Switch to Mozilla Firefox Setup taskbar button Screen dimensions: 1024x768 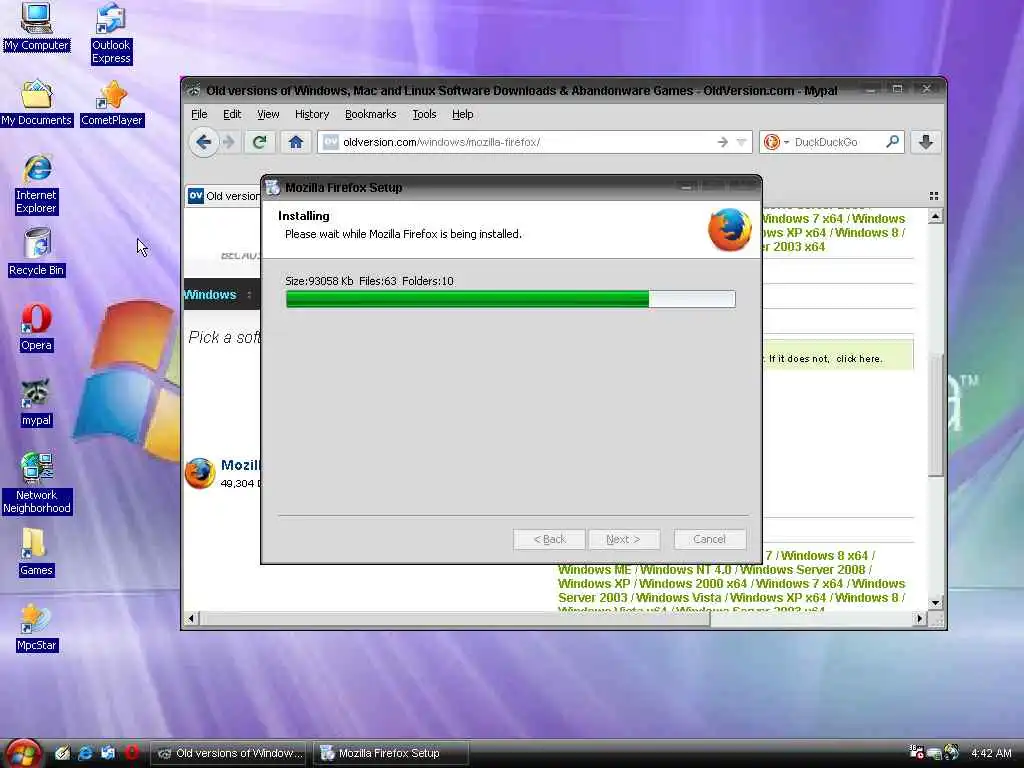(391, 753)
